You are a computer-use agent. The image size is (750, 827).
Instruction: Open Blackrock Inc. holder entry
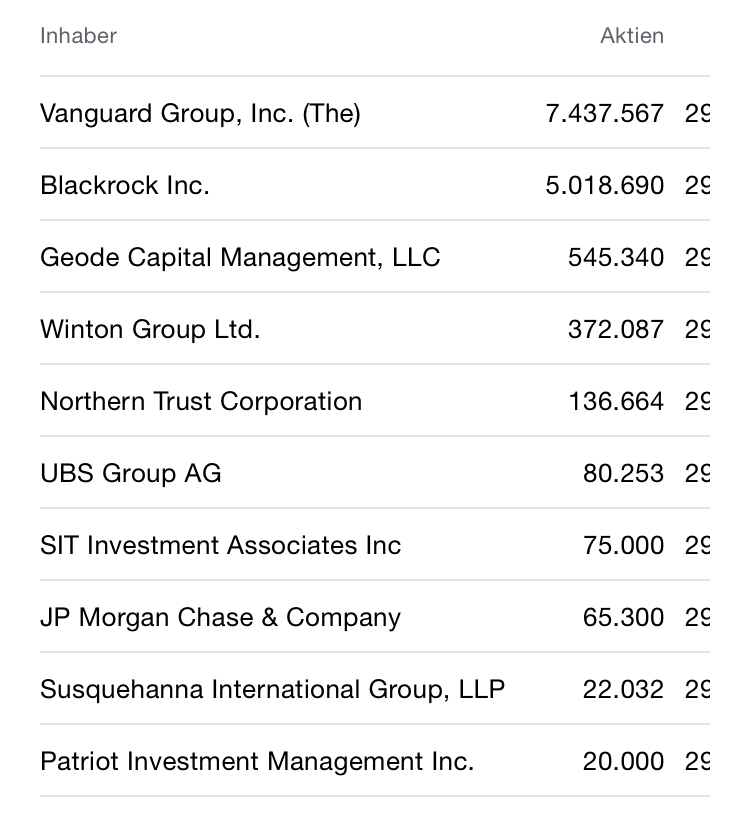tap(125, 185)
